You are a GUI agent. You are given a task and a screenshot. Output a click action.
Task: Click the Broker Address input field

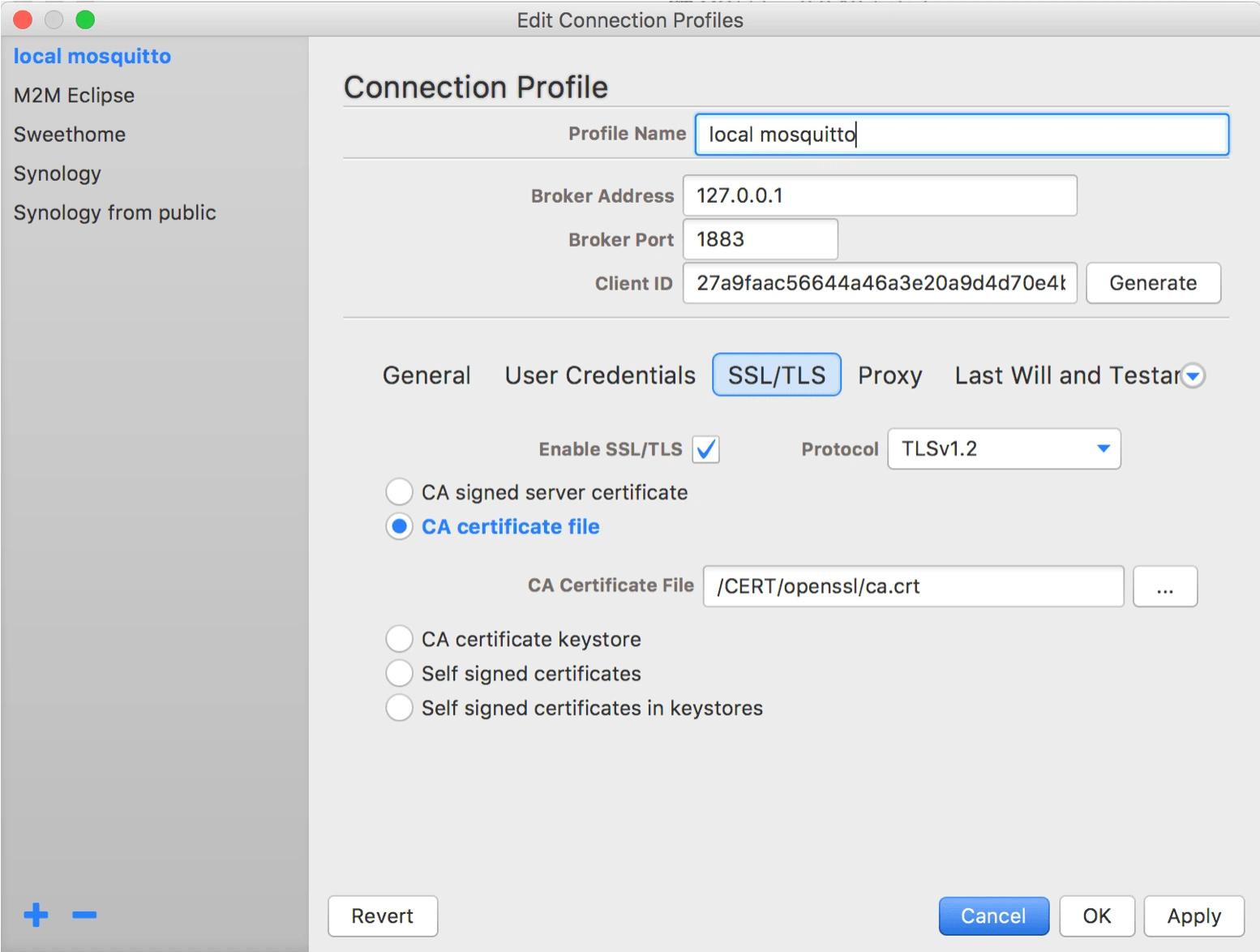pyautogui.click(x=880, y=195)
